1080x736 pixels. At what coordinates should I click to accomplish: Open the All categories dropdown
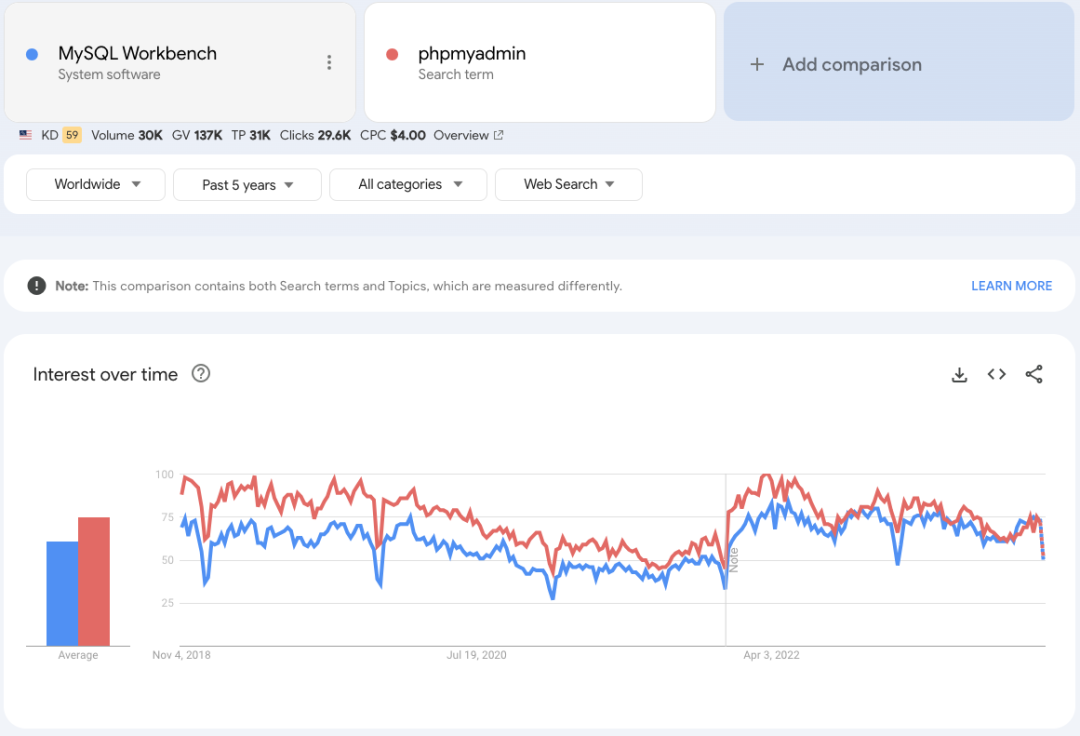coord(408,185)
